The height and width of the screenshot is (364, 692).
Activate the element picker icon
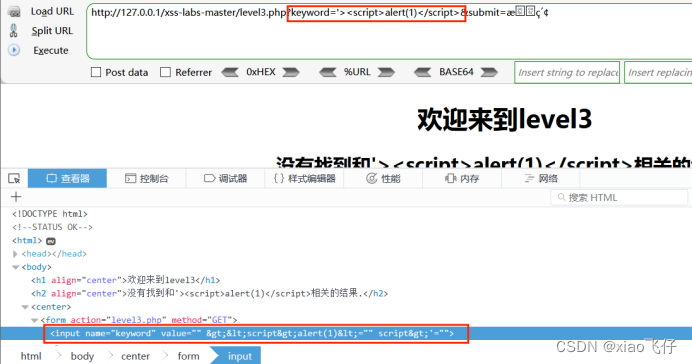point(14,178)
